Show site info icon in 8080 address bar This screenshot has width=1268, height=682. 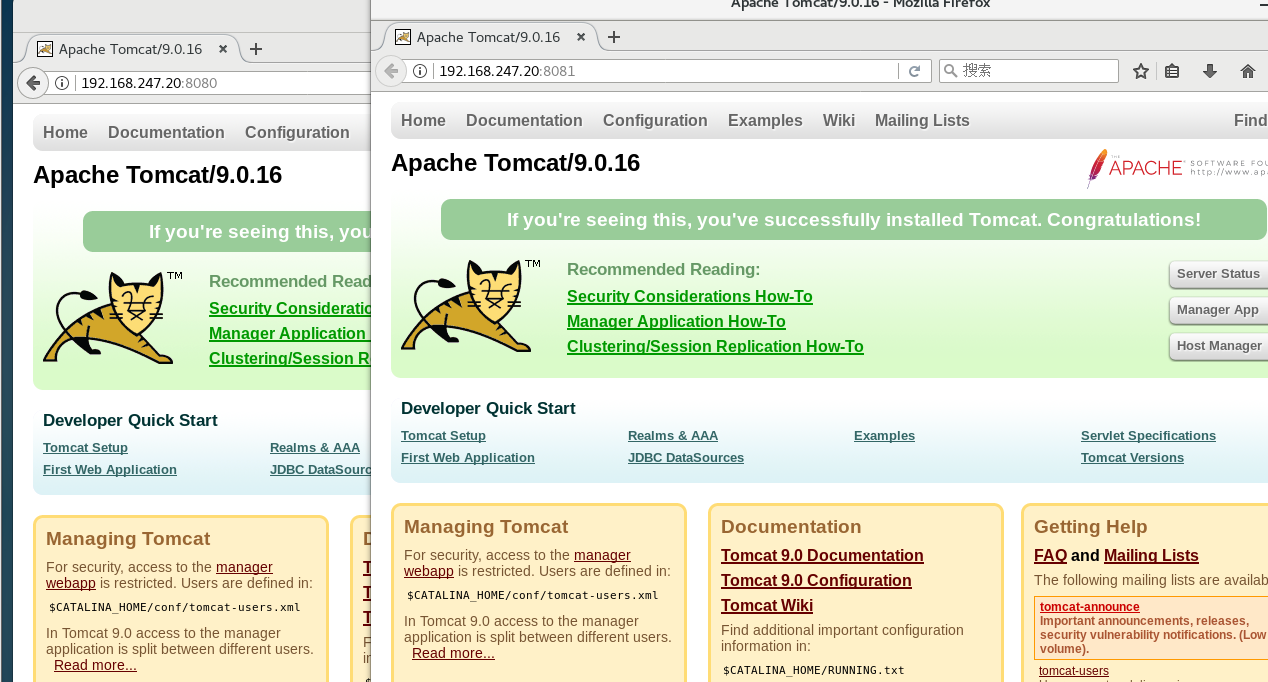[x=62, y=83]
